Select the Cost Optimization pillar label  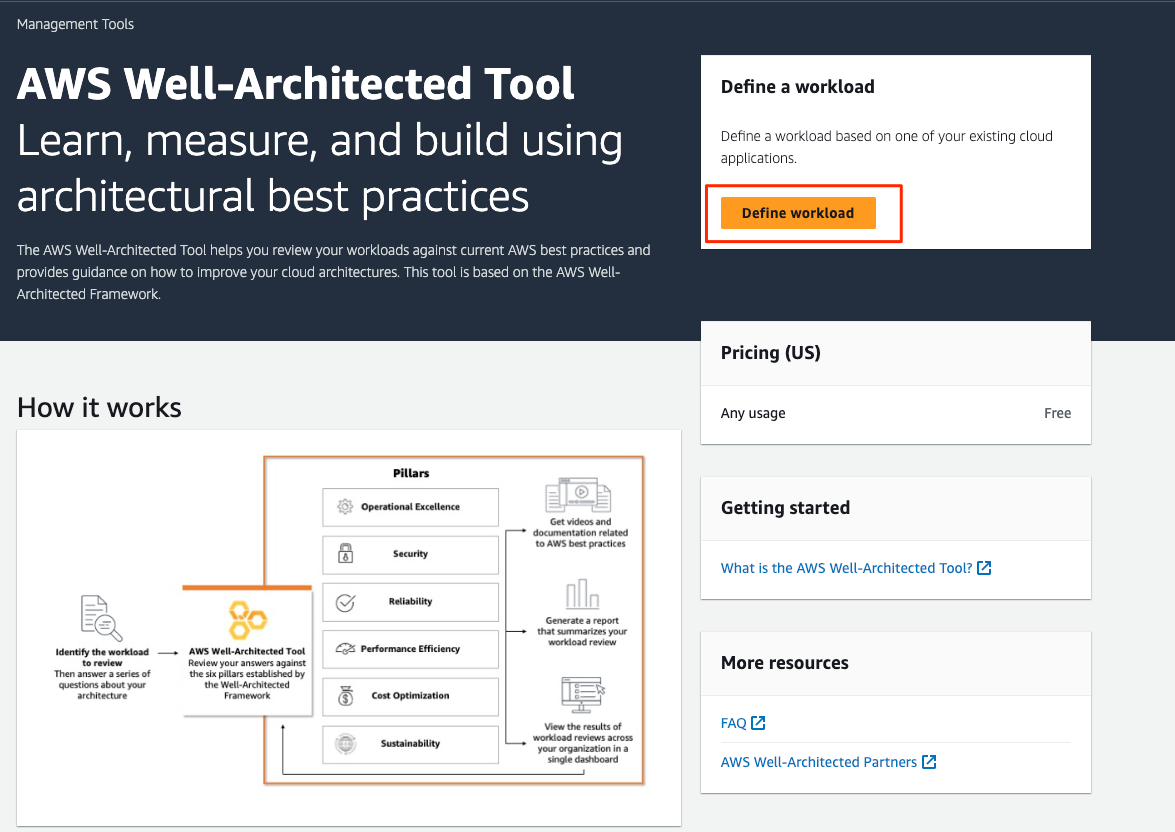(x=411, y=696)
